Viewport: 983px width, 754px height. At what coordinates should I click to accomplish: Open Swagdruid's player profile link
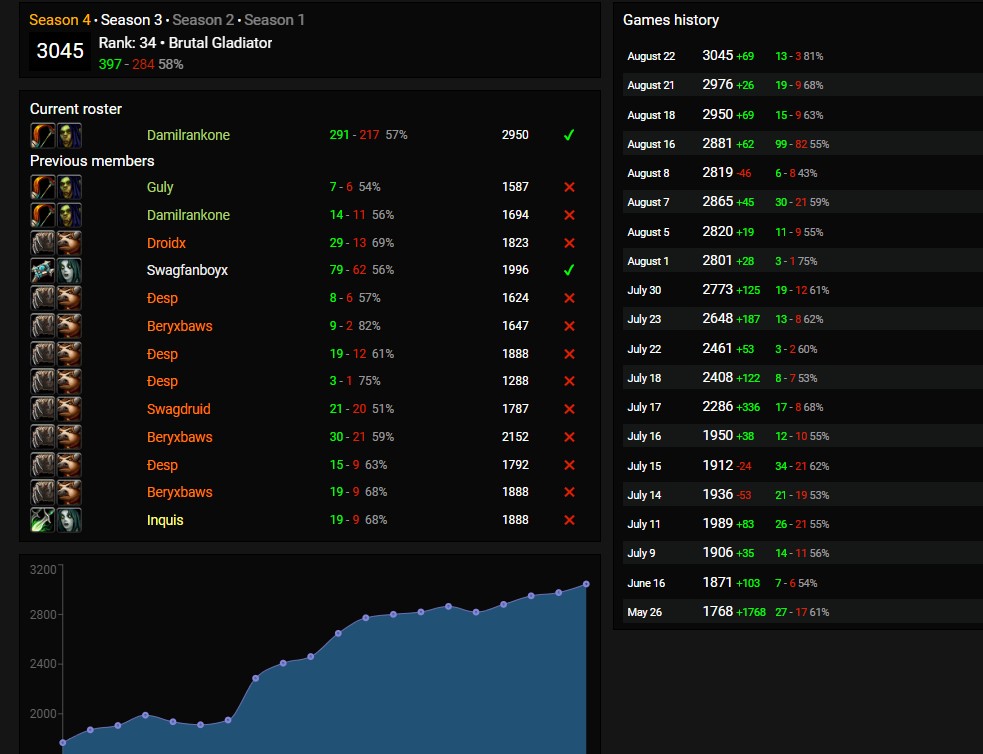(179, 409)
